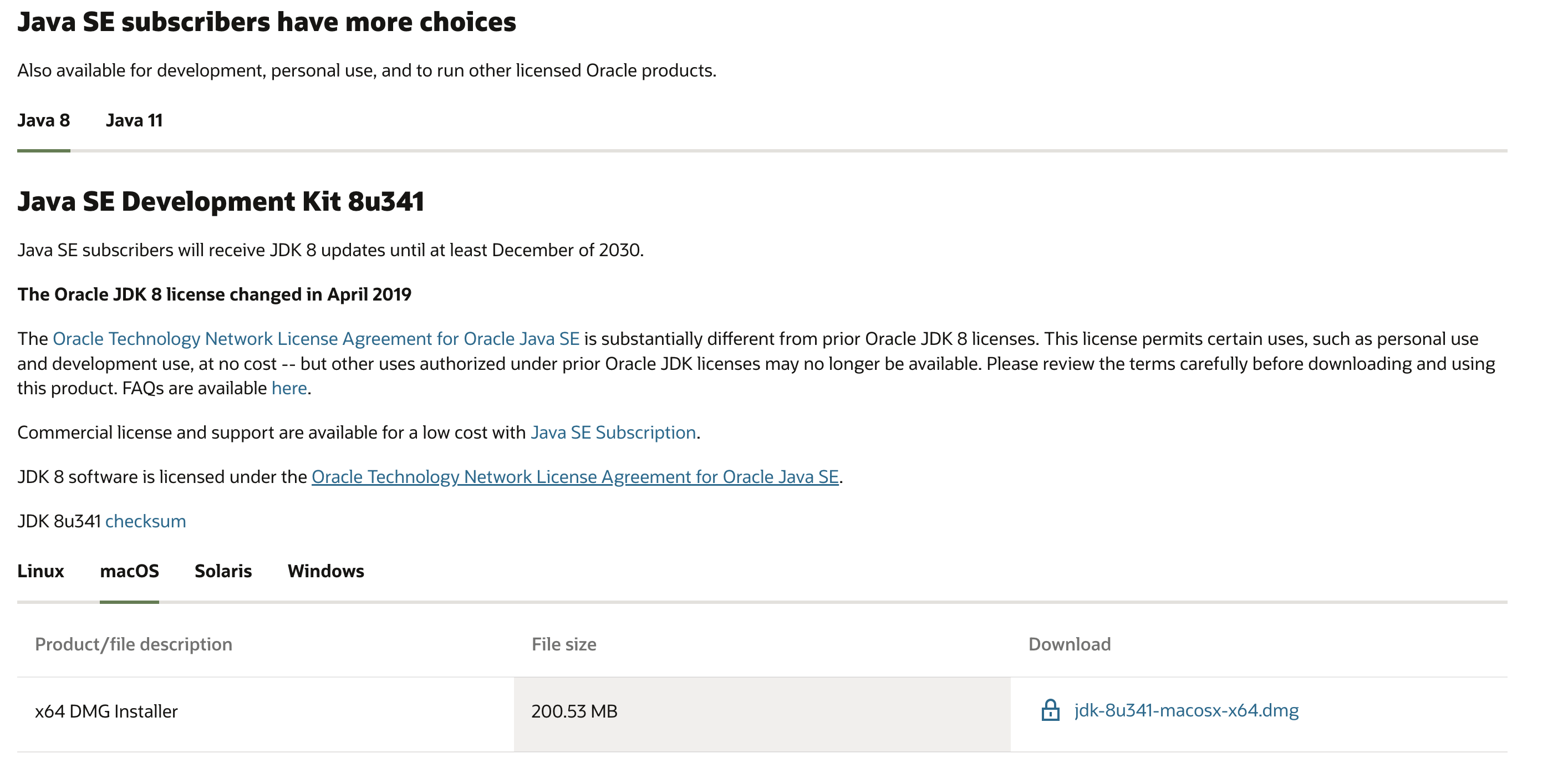Open the Java SE Subscription link
The image size is (1568, 773).
pyautogui.click(x=614, y=432)
